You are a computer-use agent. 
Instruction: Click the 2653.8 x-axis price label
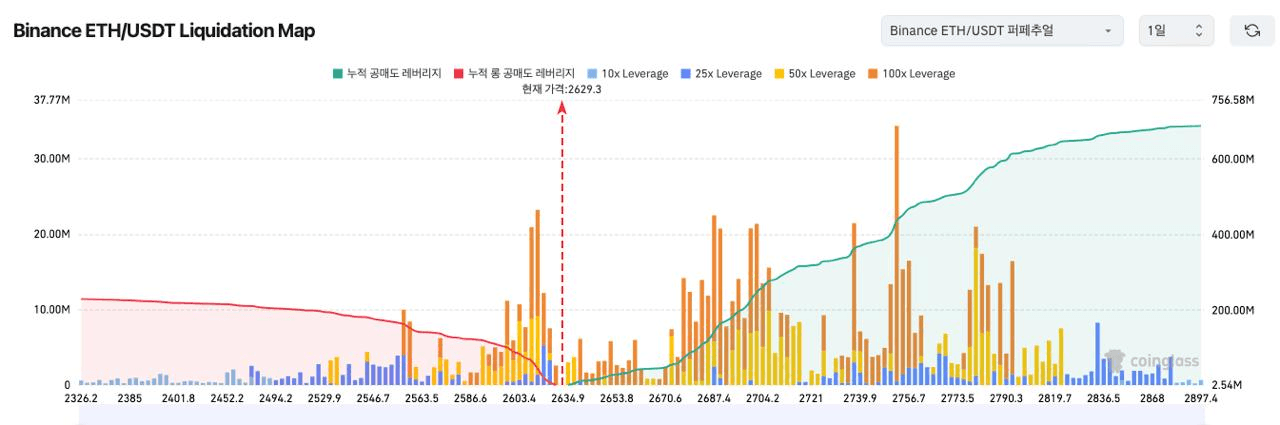coord(616,398)
